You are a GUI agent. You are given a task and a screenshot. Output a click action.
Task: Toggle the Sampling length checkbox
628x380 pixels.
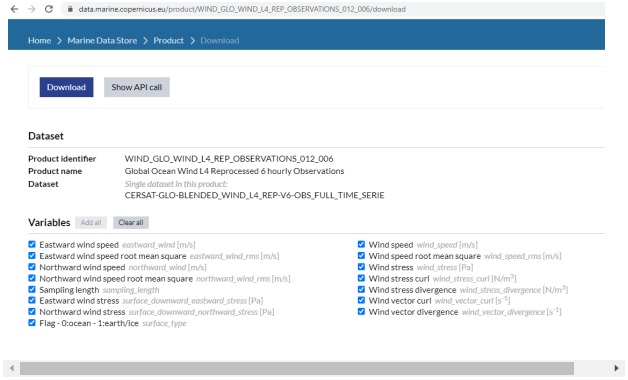[32, 289]
